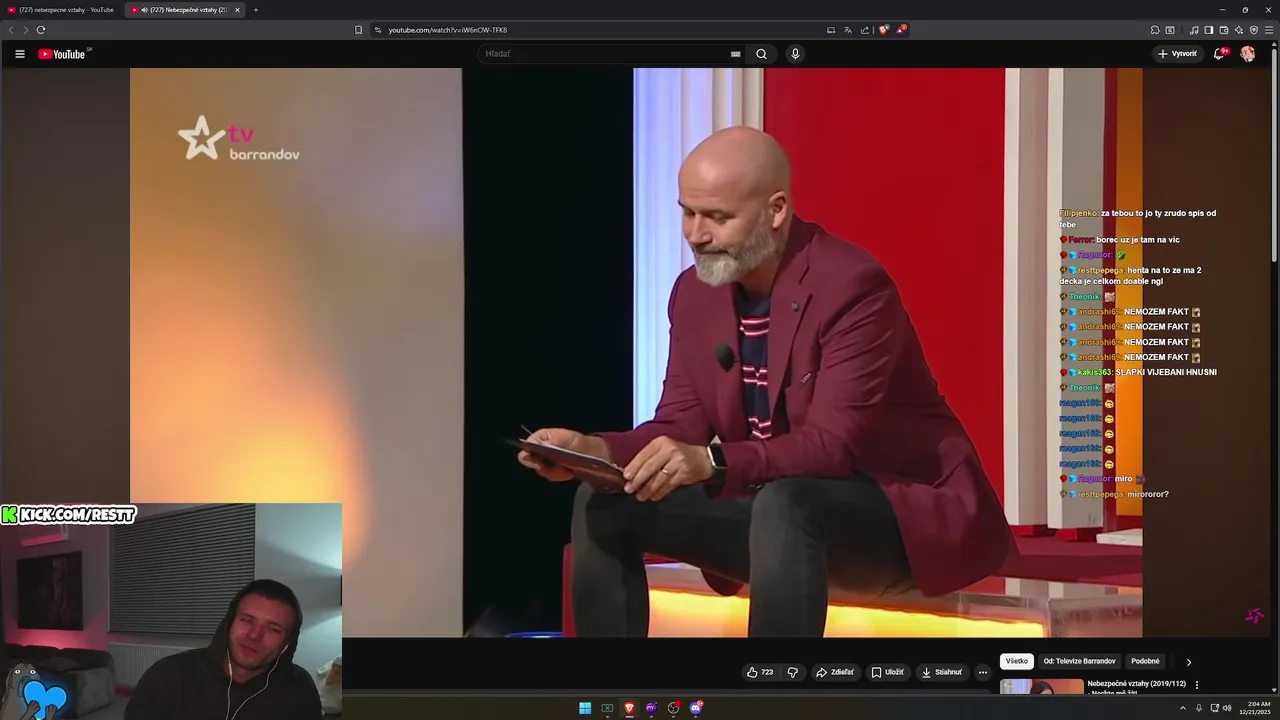Image resolution: width=1280 pixels, height=720 pixels.
Task: Cast or install app icon in address bar
Action: click(831, 30)
